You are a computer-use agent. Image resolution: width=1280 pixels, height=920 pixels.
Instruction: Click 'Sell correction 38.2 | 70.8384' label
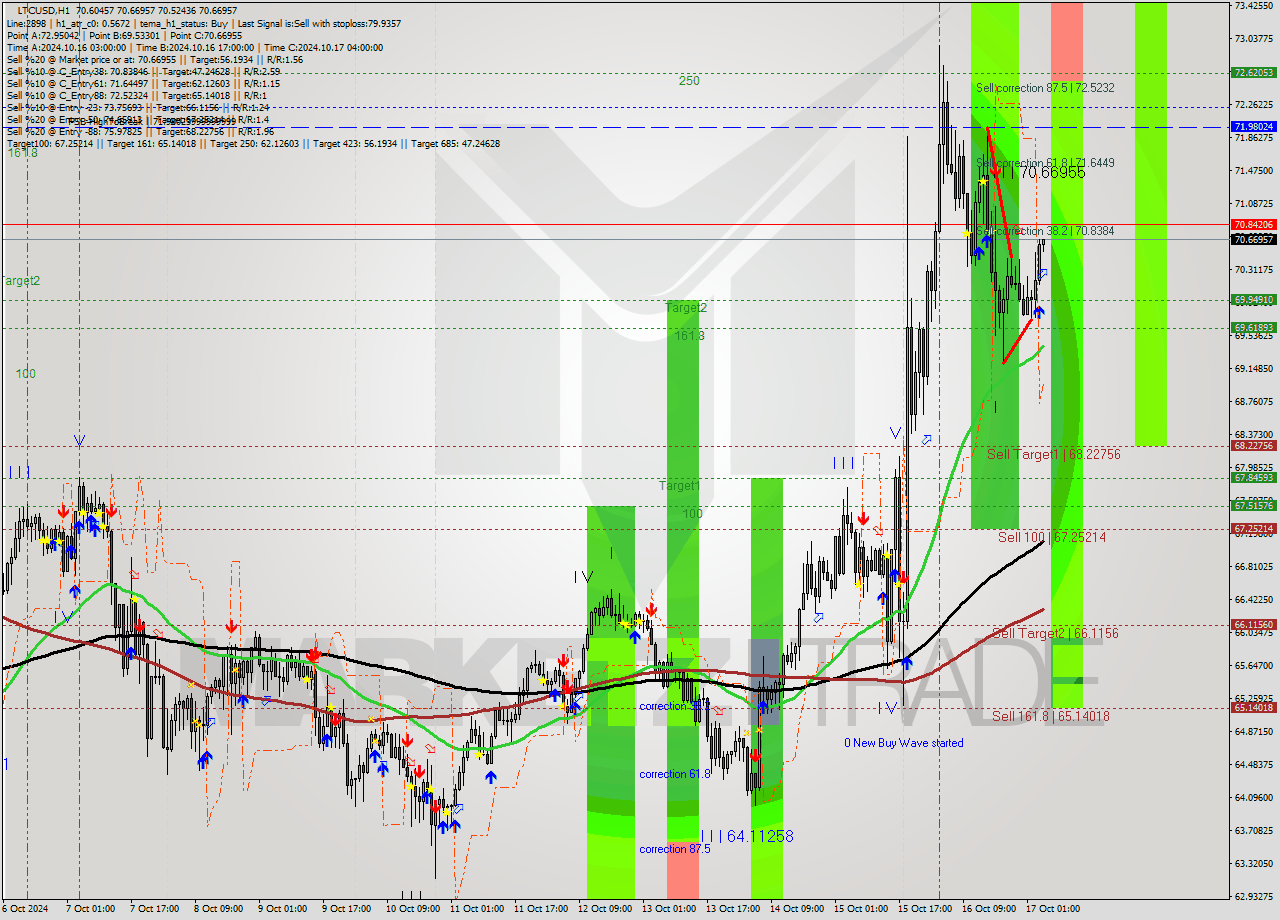tap(1045, 231)
